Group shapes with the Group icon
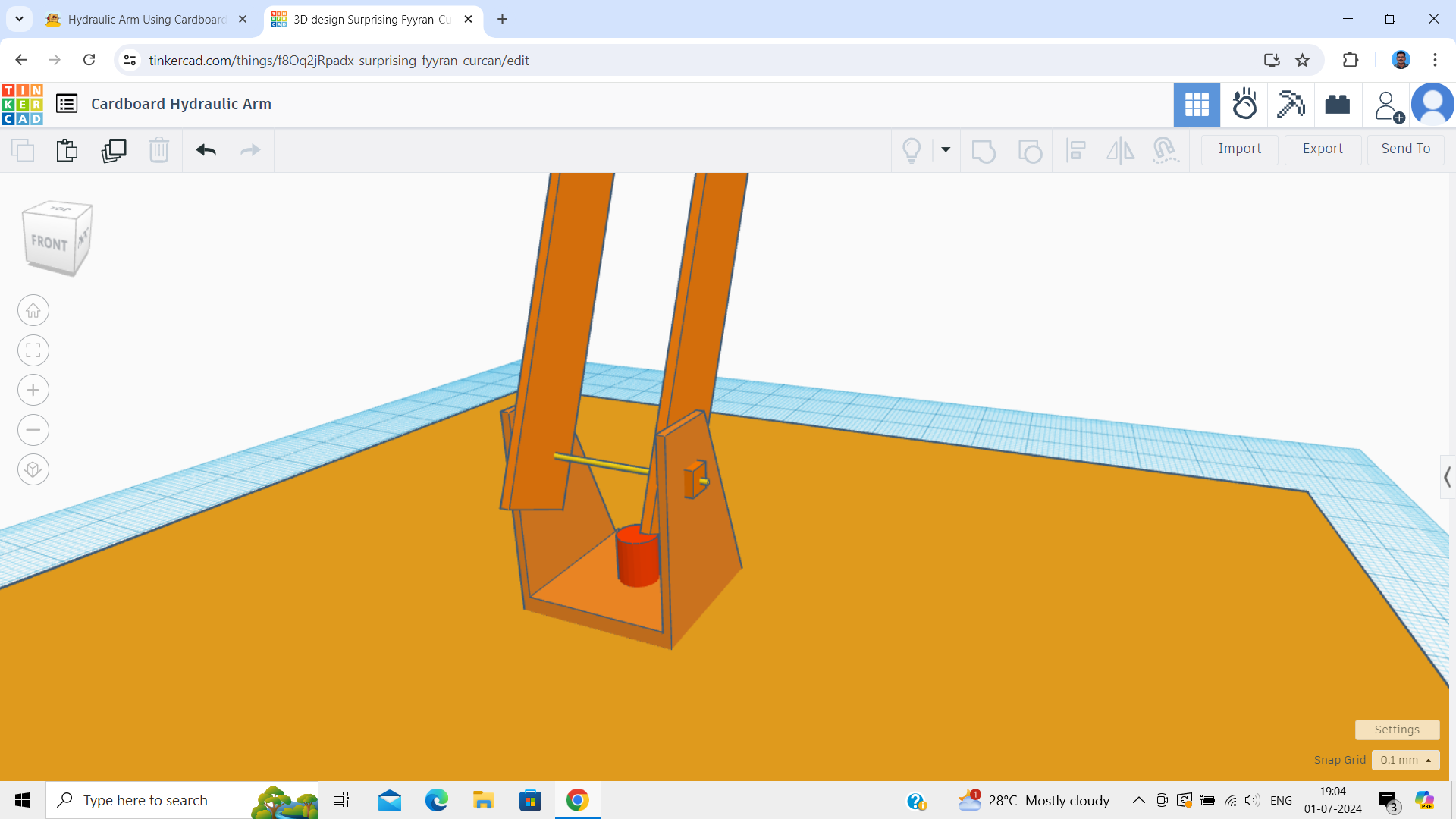This screenshot has width=1456, height=819. 984,151
